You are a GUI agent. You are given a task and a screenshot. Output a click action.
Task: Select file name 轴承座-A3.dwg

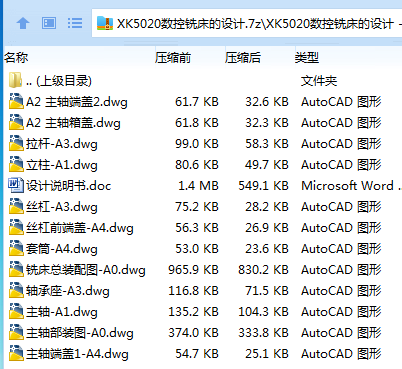click(68, 291)
